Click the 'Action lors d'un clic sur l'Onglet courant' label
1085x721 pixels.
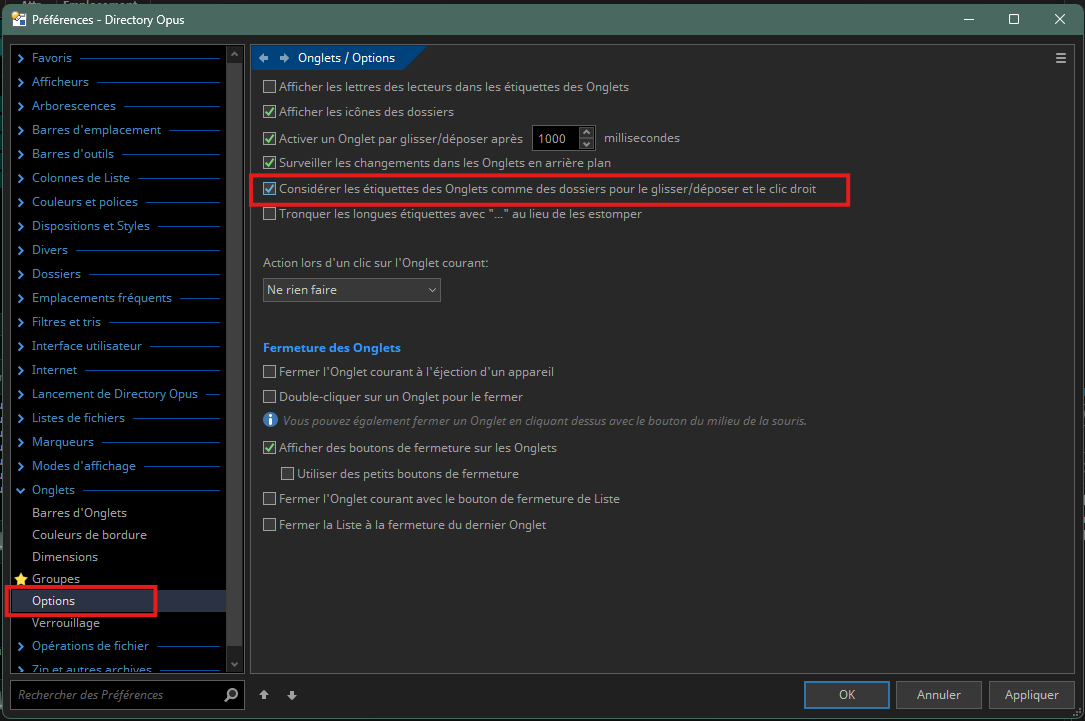click(376, 264)
